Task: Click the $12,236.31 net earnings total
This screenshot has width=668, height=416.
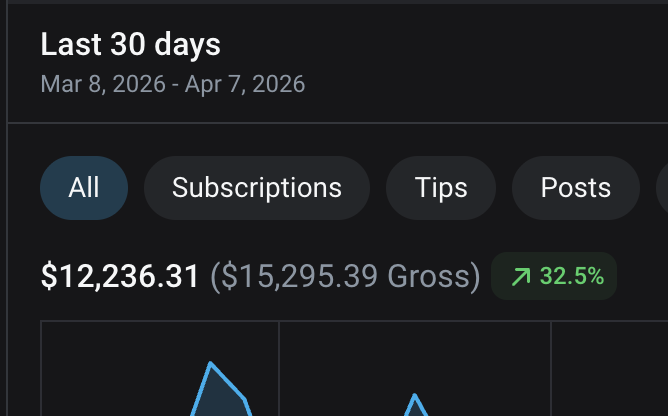Action: (x=120, y=276)
